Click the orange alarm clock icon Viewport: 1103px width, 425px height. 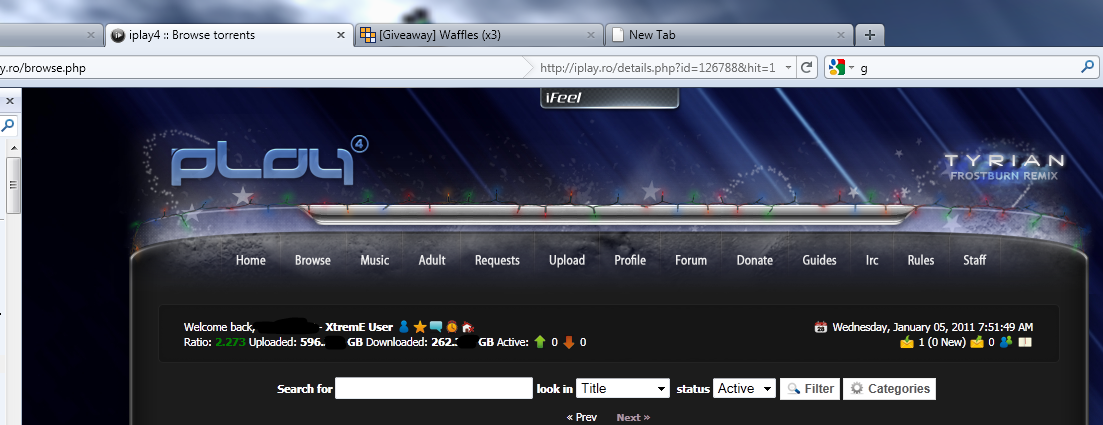(x=452, y=326)
